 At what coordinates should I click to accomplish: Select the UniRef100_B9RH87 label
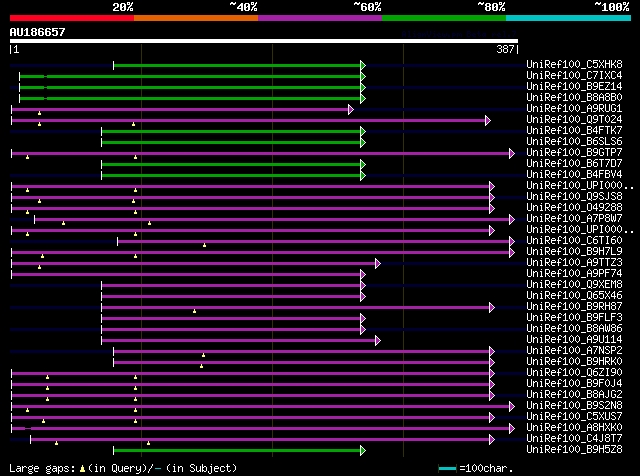(574, 307)
